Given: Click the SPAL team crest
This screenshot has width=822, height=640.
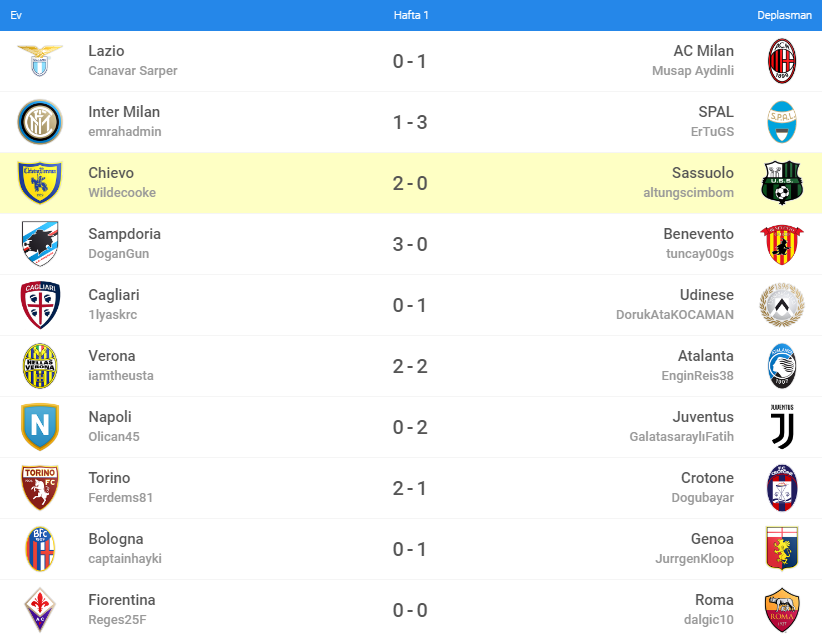Looking at the screenshot, I should [x=782, y=122].
